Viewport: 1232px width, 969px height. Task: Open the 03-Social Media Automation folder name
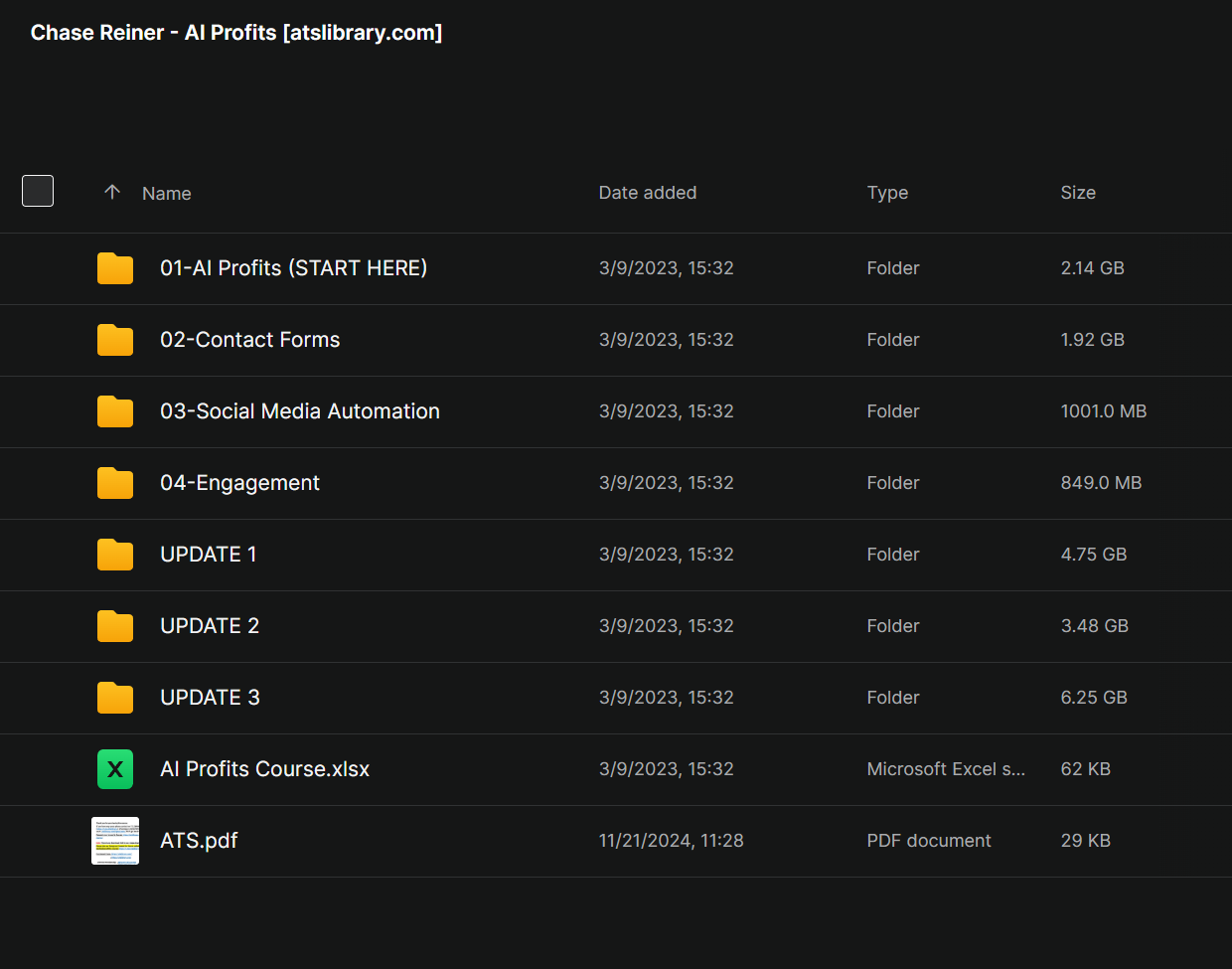(300, 411)
